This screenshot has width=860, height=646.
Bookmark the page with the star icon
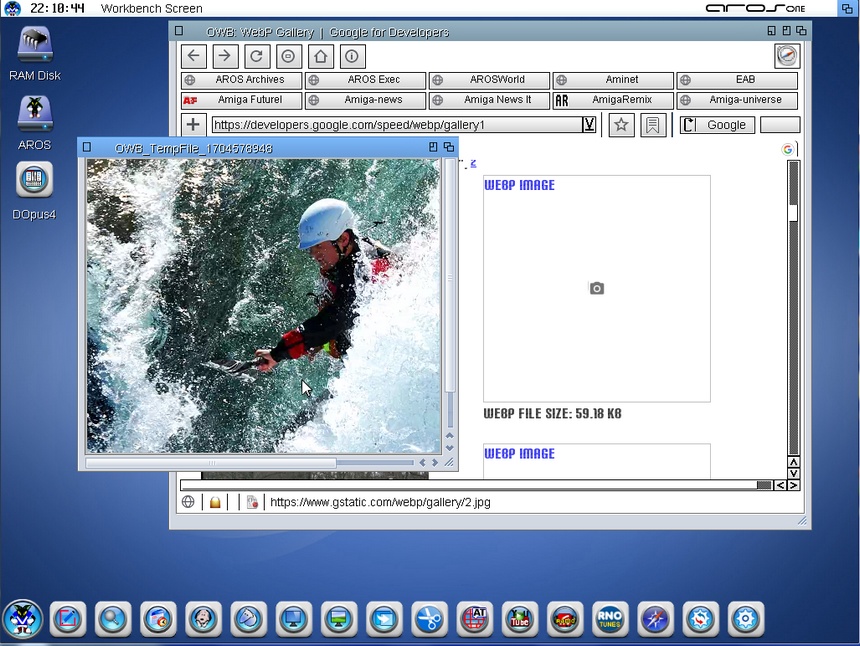coord(621,125)
